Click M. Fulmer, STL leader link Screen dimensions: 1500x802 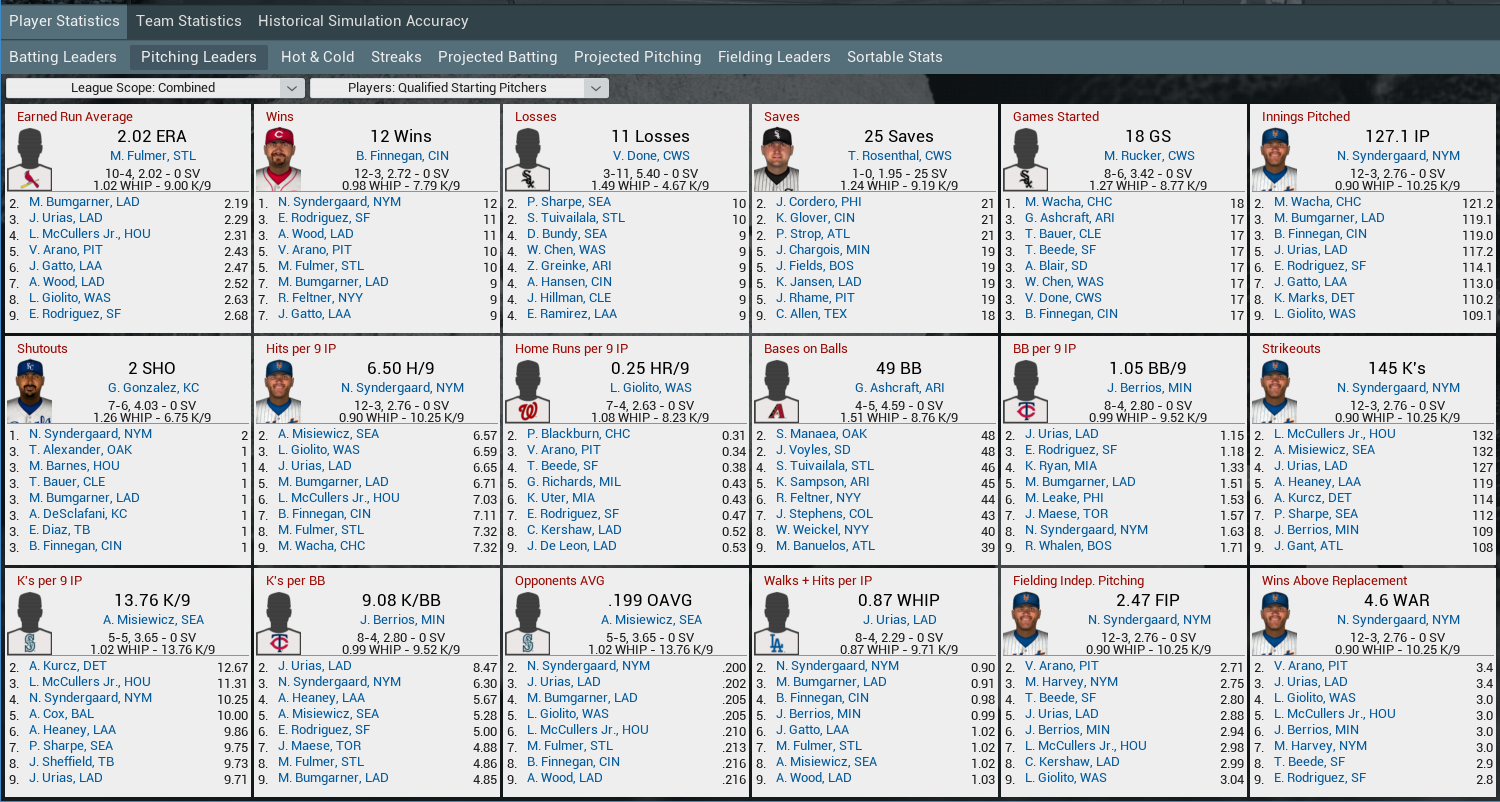[x=152, y=156]
